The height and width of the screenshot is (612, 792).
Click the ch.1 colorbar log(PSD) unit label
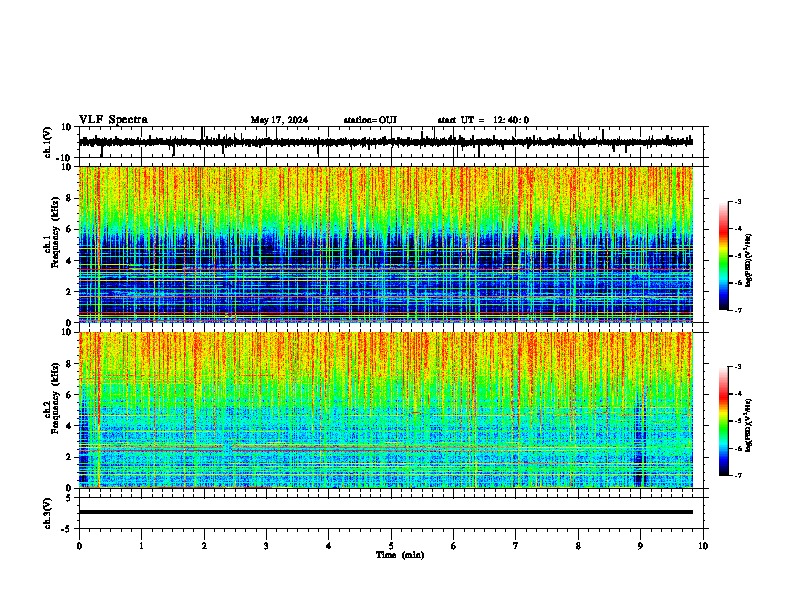click(x=749, y=260)
